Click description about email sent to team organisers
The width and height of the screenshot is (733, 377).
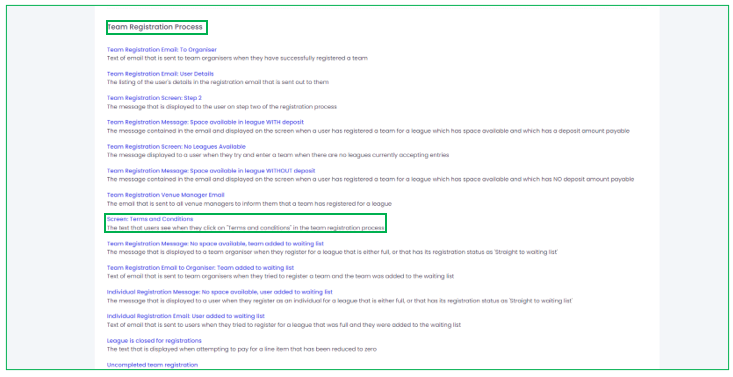coord(237,58)
